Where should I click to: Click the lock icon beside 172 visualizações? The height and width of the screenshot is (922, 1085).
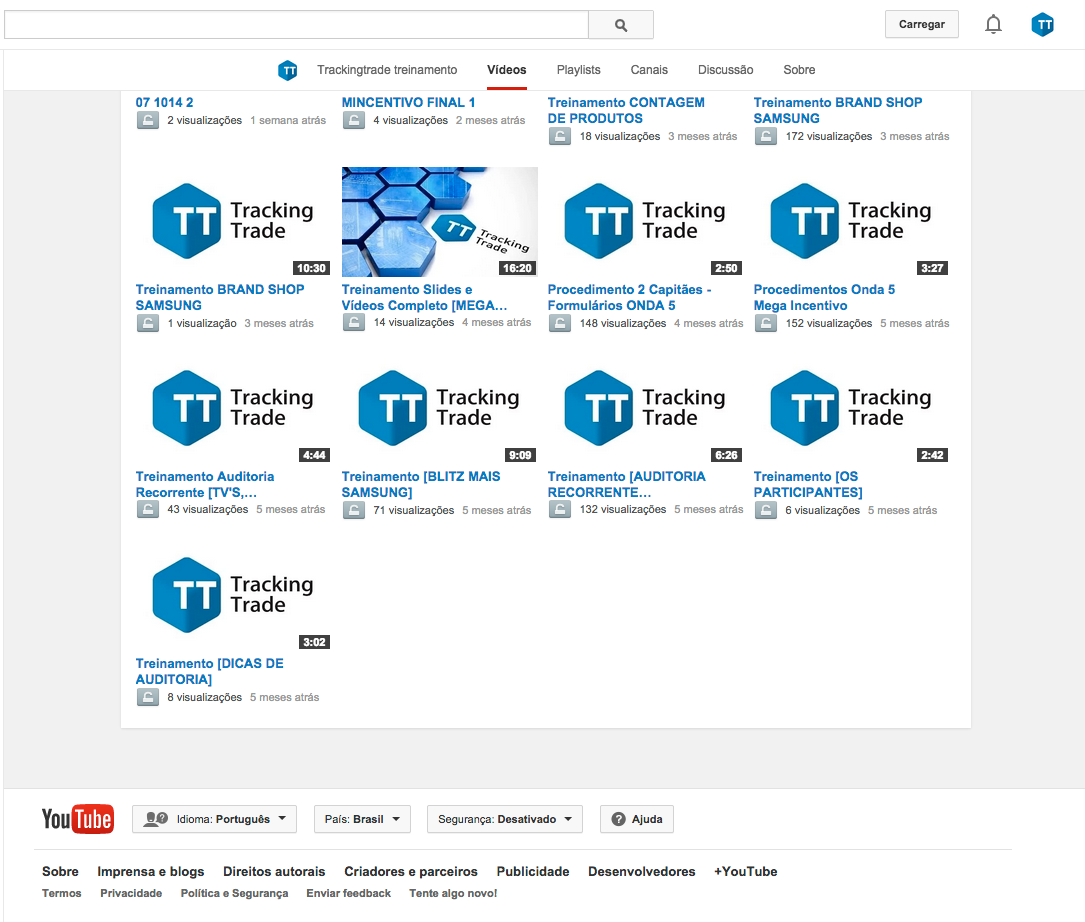[x=765, y=136]
